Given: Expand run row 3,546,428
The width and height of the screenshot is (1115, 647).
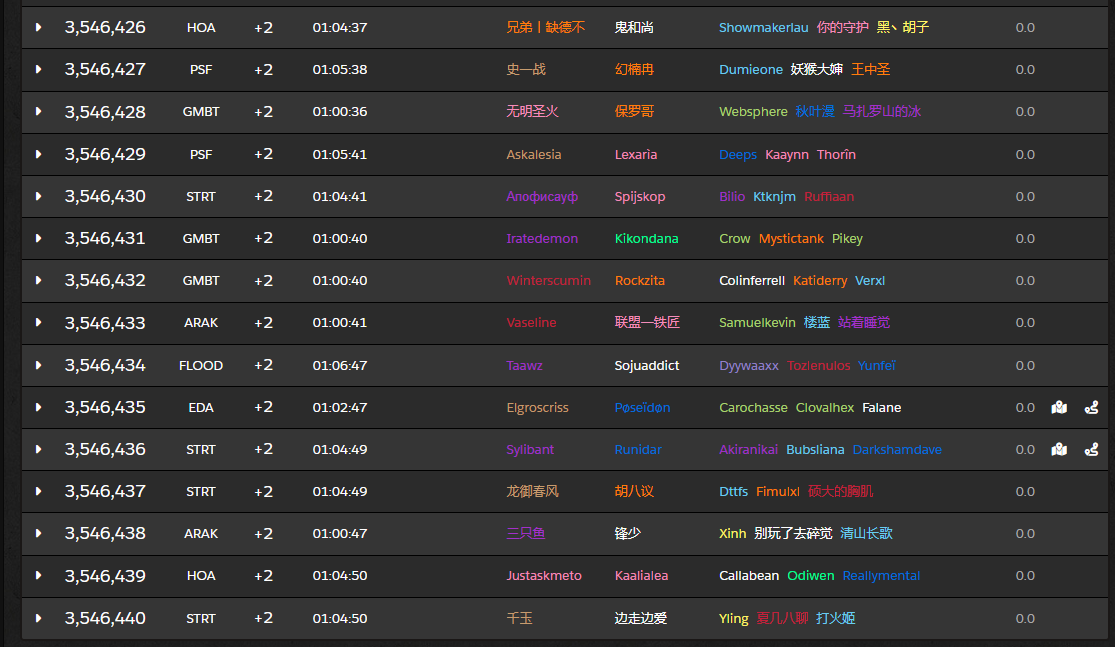Looking at the screenshot, I should pos(38,112).
